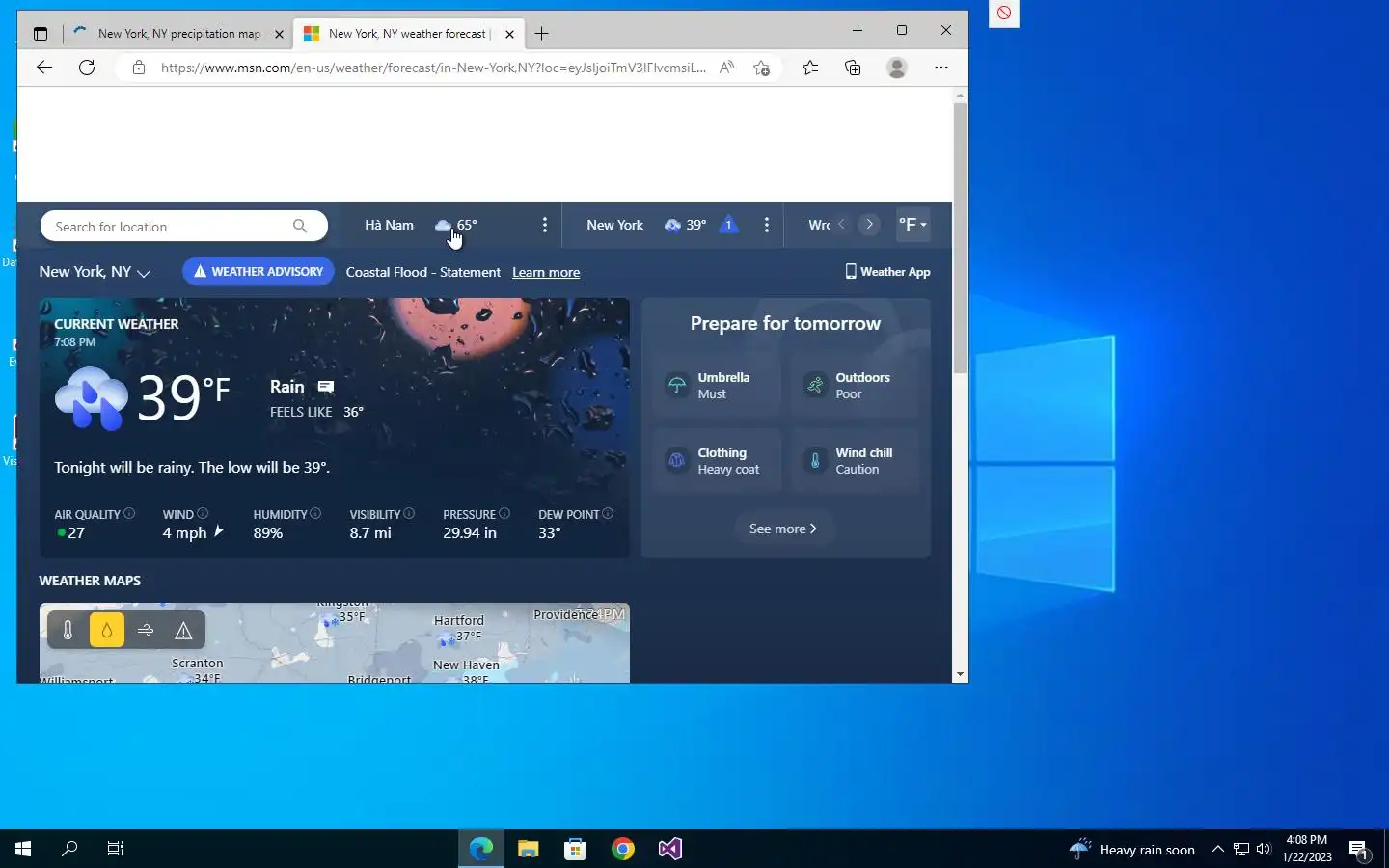Viewport: 1389px width, 868px height.
Task: Click the search magnifier in location box
Action: [300, 226]
